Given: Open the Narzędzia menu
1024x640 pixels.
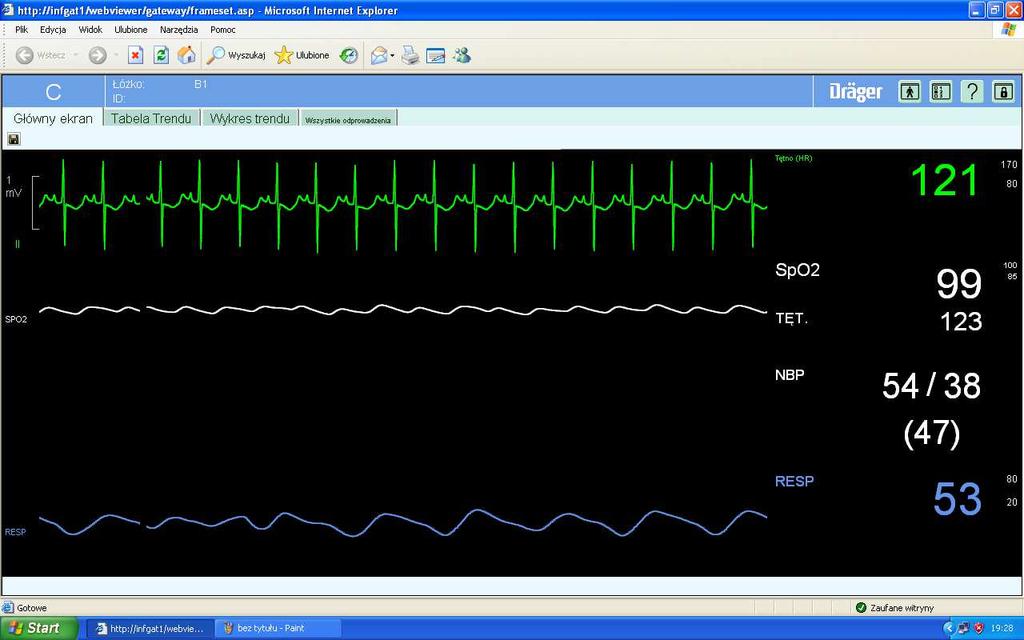Looking at the screenshot, I should click(179, 29).
